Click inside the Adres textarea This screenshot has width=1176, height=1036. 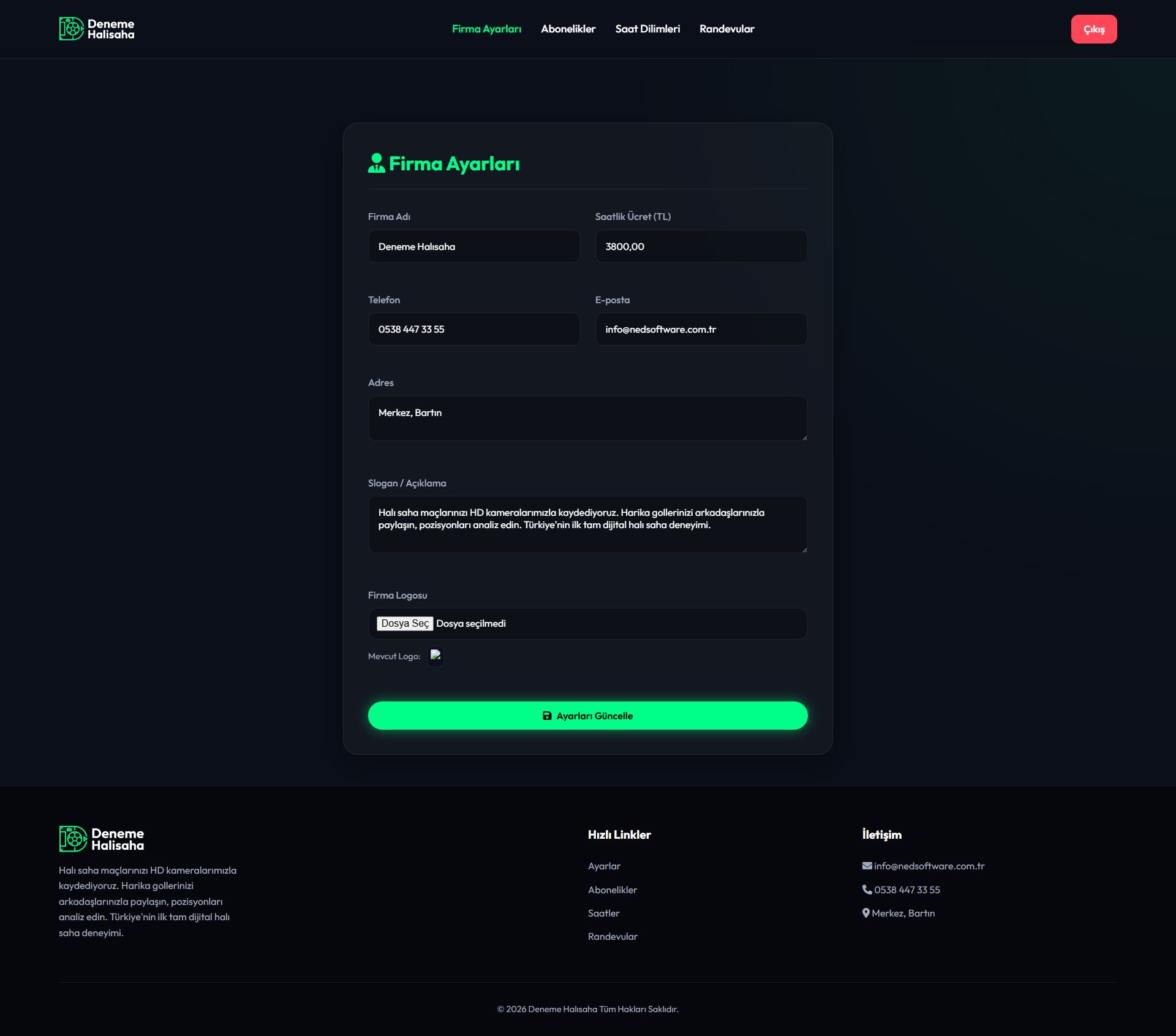pos(587,418)
